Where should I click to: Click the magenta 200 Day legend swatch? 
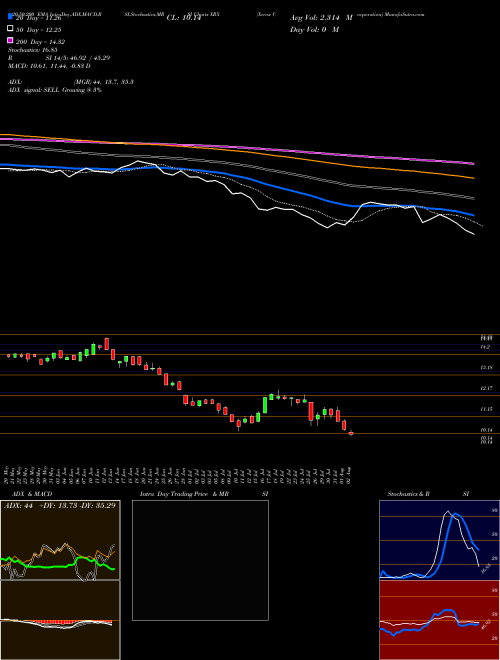(x=10, y=41)
